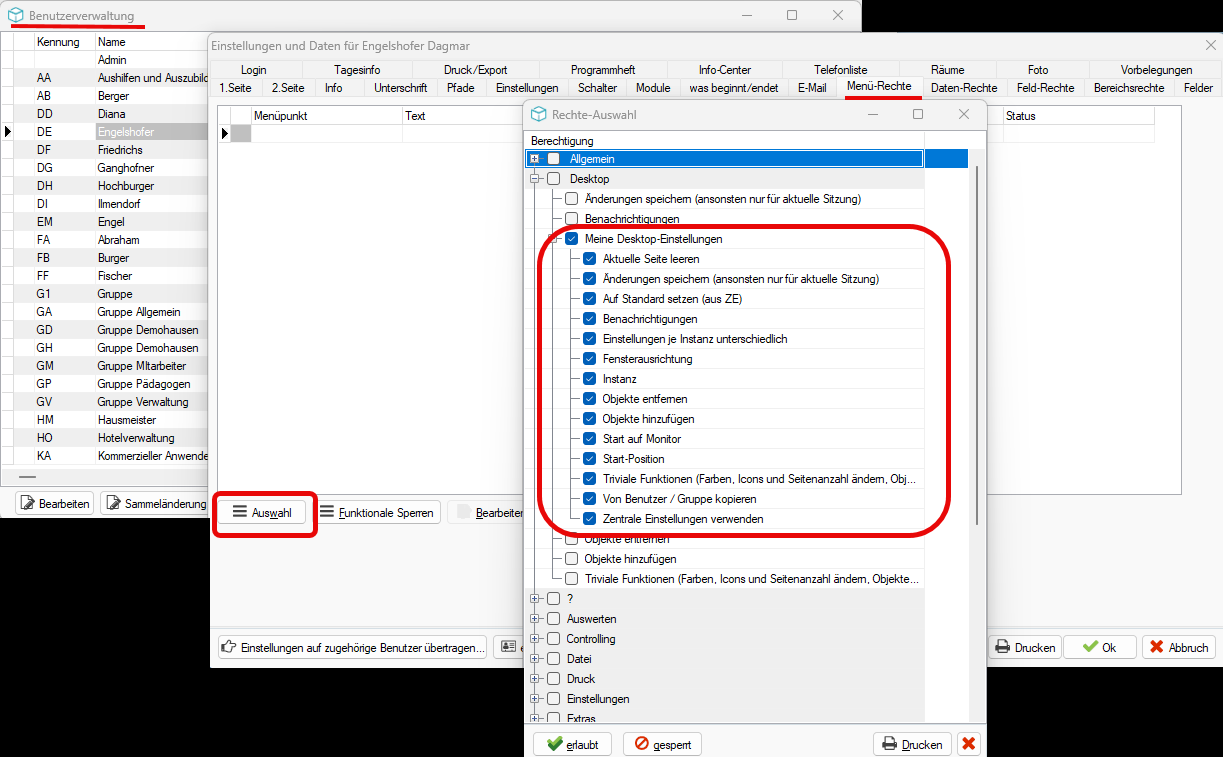Open the Module tab

(x=653, y=88)
